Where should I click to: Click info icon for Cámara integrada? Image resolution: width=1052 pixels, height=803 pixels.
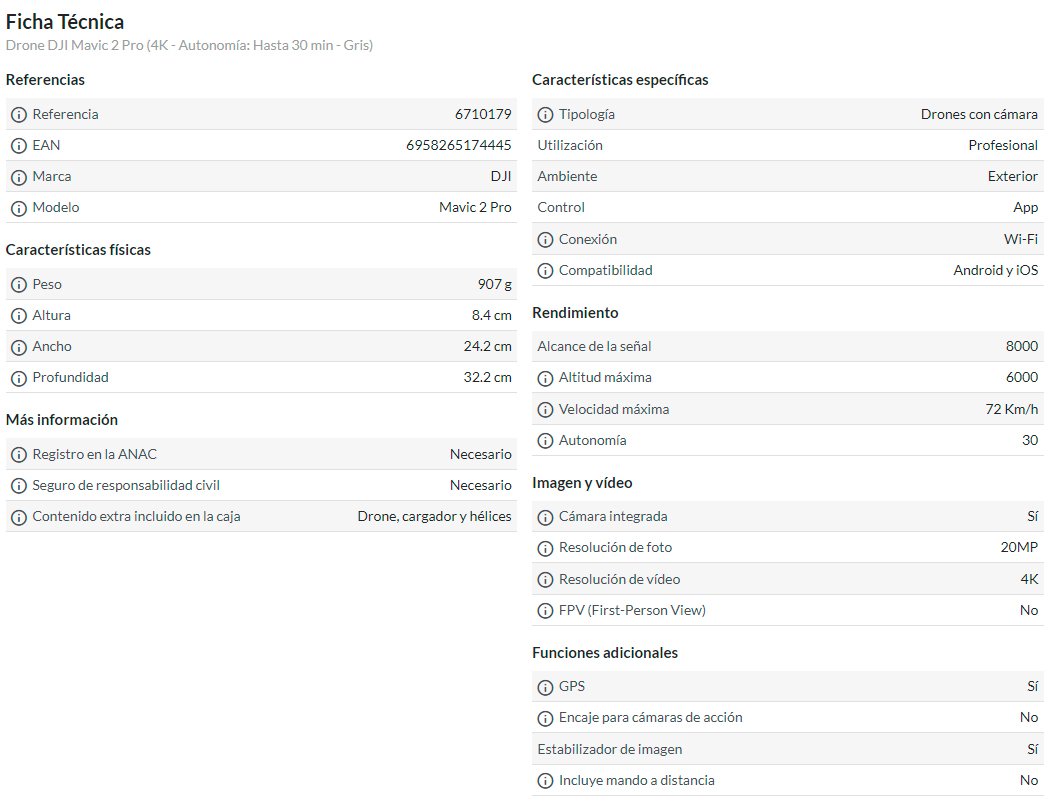(x=545, y=517)
